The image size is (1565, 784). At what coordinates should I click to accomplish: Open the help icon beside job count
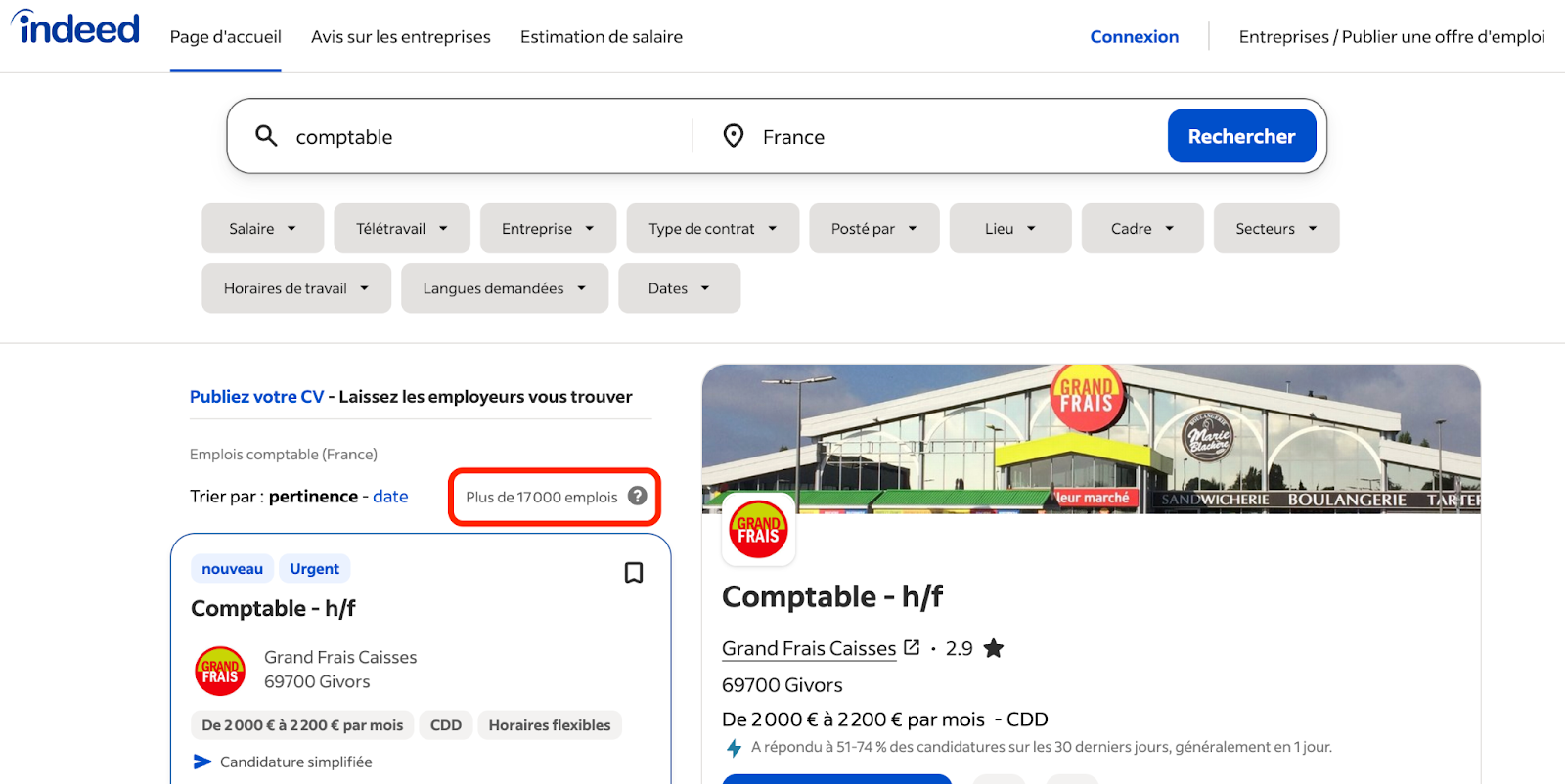pyautogui.click(x=638, y=496)
